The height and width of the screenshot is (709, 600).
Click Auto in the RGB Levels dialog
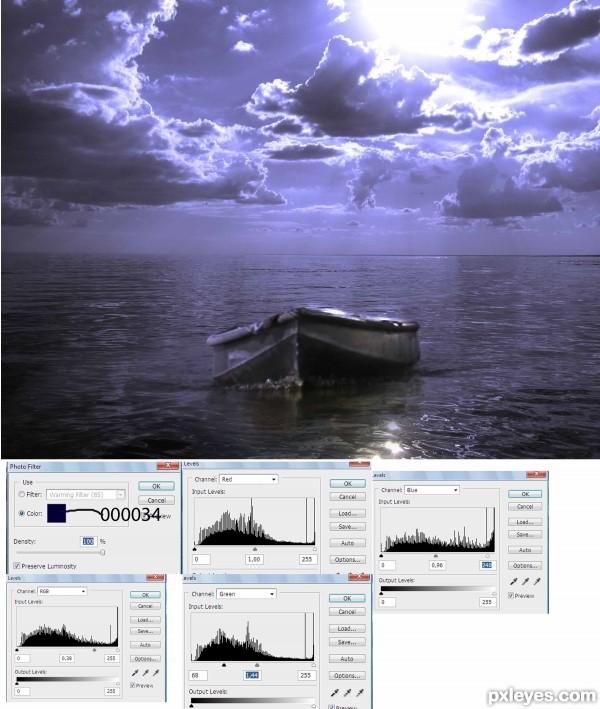click(145, 645)
